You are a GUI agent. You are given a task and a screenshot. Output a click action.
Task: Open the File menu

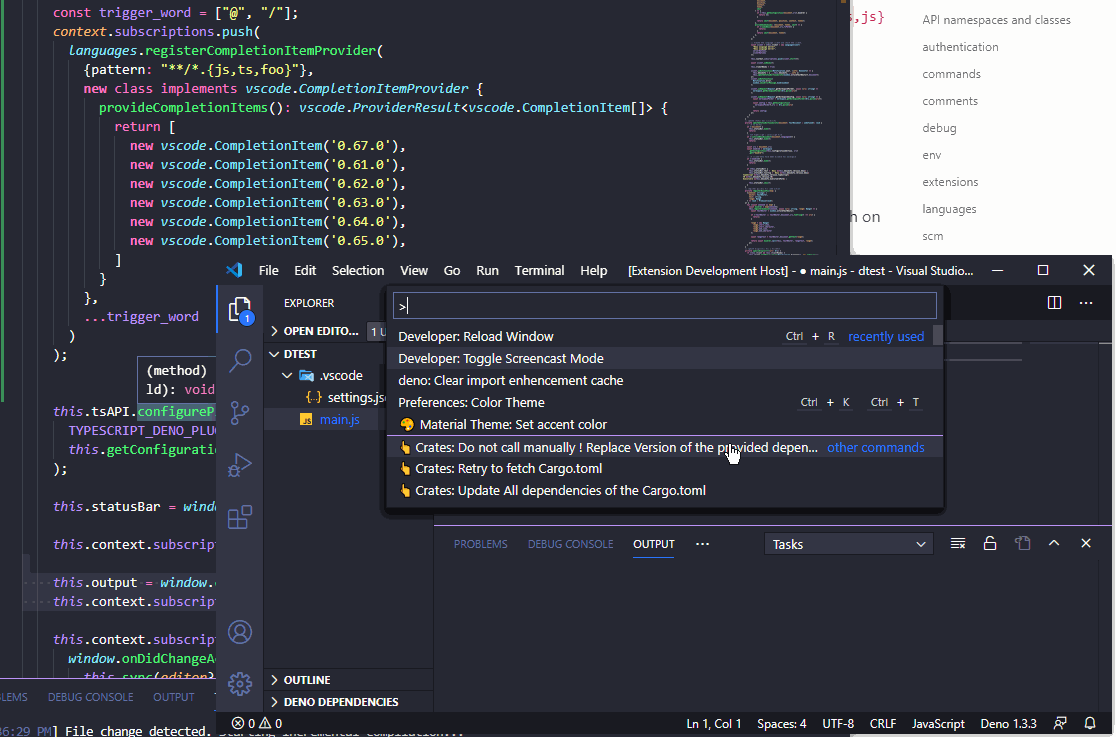point(268,271)
